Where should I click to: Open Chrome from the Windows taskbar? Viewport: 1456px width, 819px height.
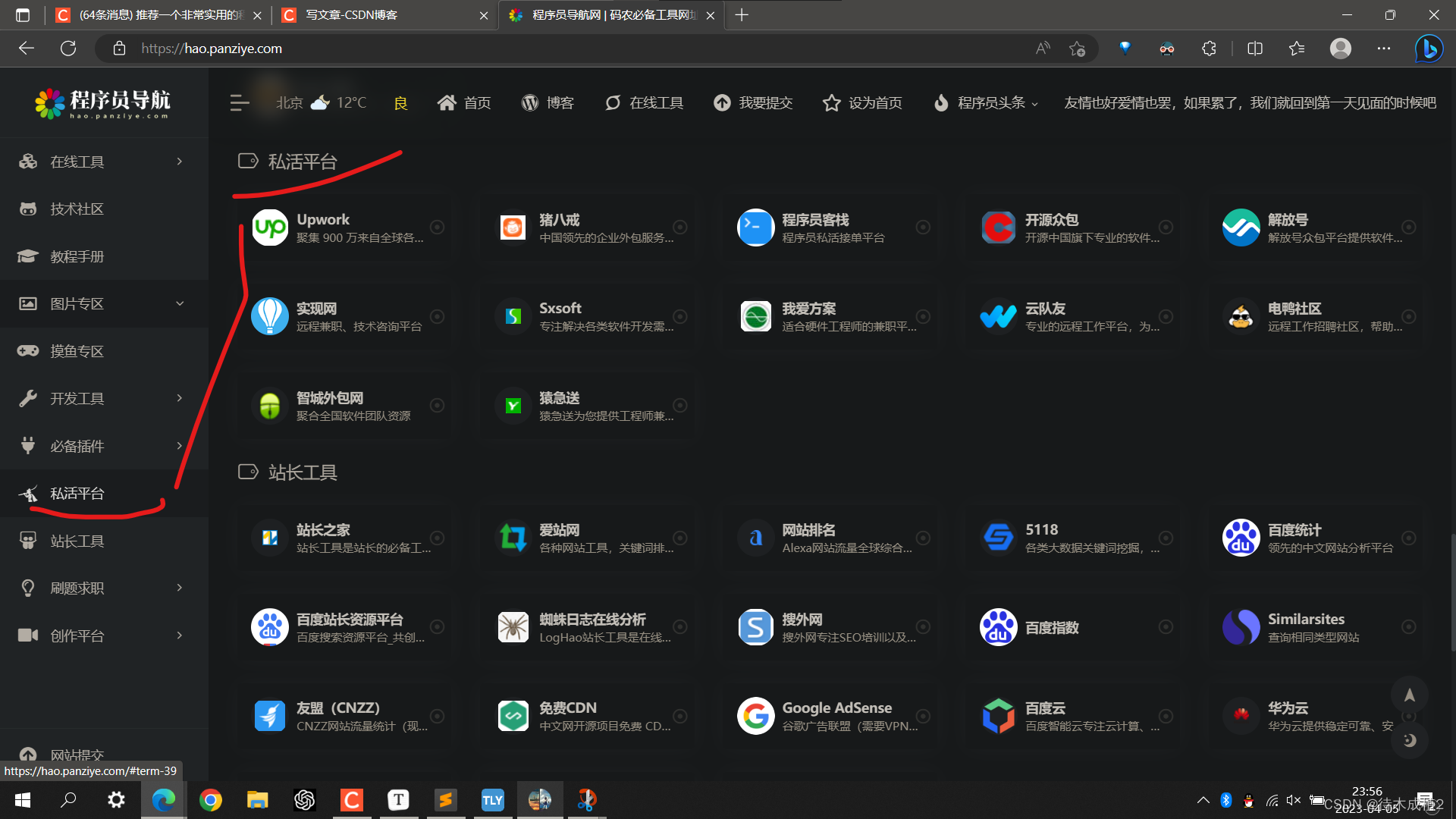tap(211, 800)
